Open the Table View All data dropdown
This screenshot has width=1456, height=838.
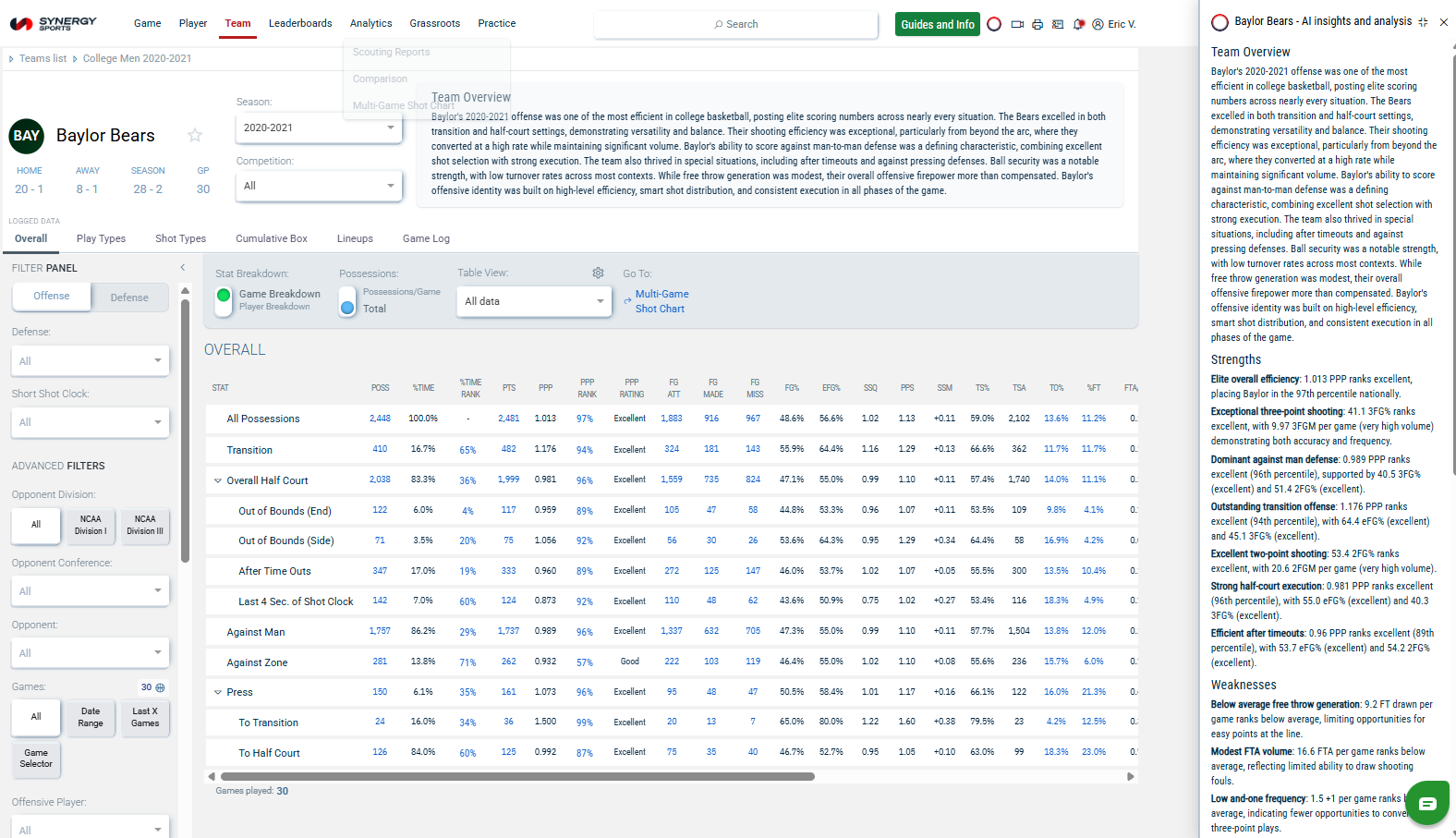point(534,302)
